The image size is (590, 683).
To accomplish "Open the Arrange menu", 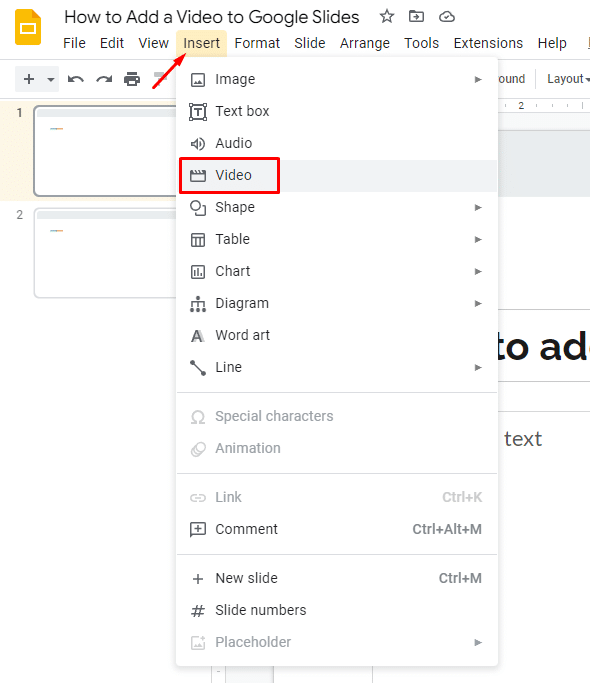I will [365, 43].
